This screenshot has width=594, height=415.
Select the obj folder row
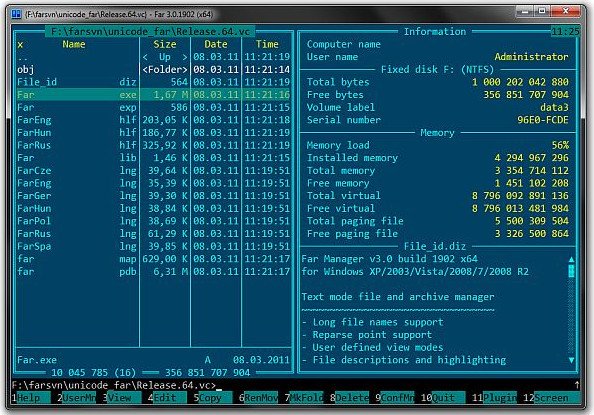(153, 69)
